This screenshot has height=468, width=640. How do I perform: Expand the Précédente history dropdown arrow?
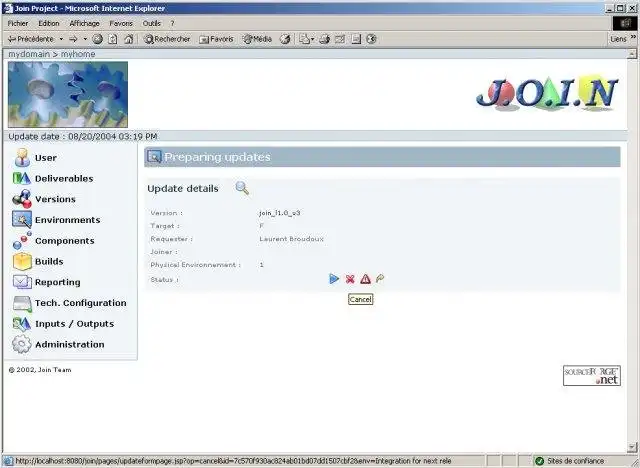pyautogui.click(x=61, y=39)
